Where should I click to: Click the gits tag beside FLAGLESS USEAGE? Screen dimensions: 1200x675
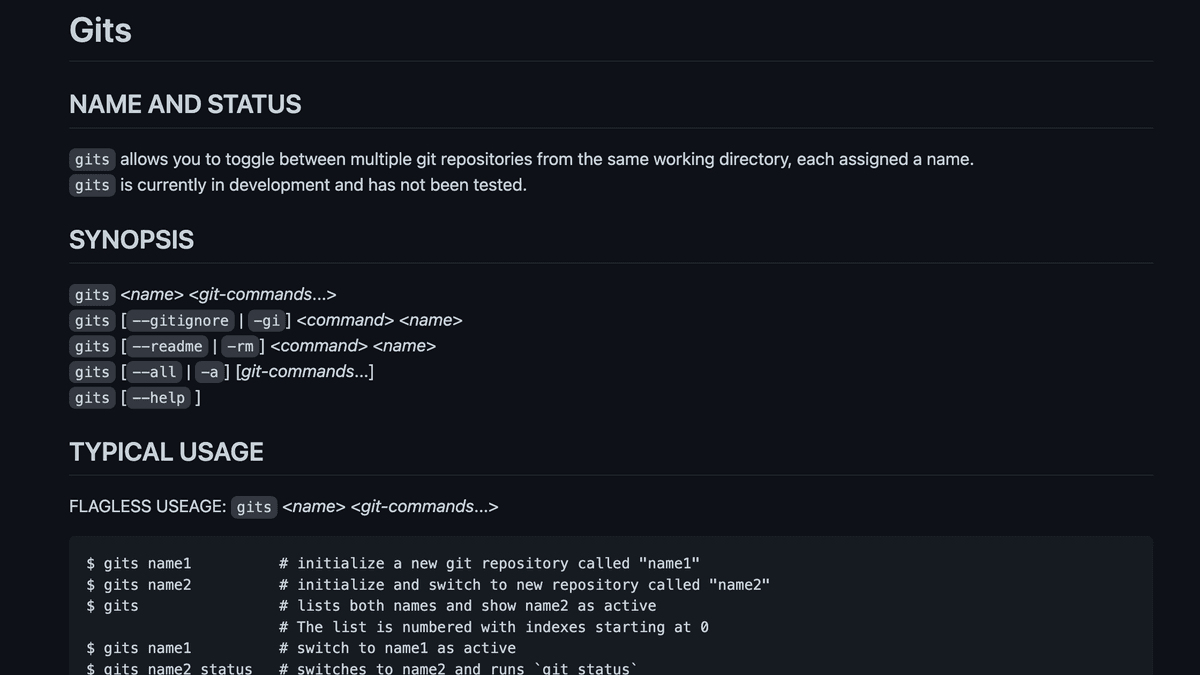pyautogui.click(x=254, y=507)
